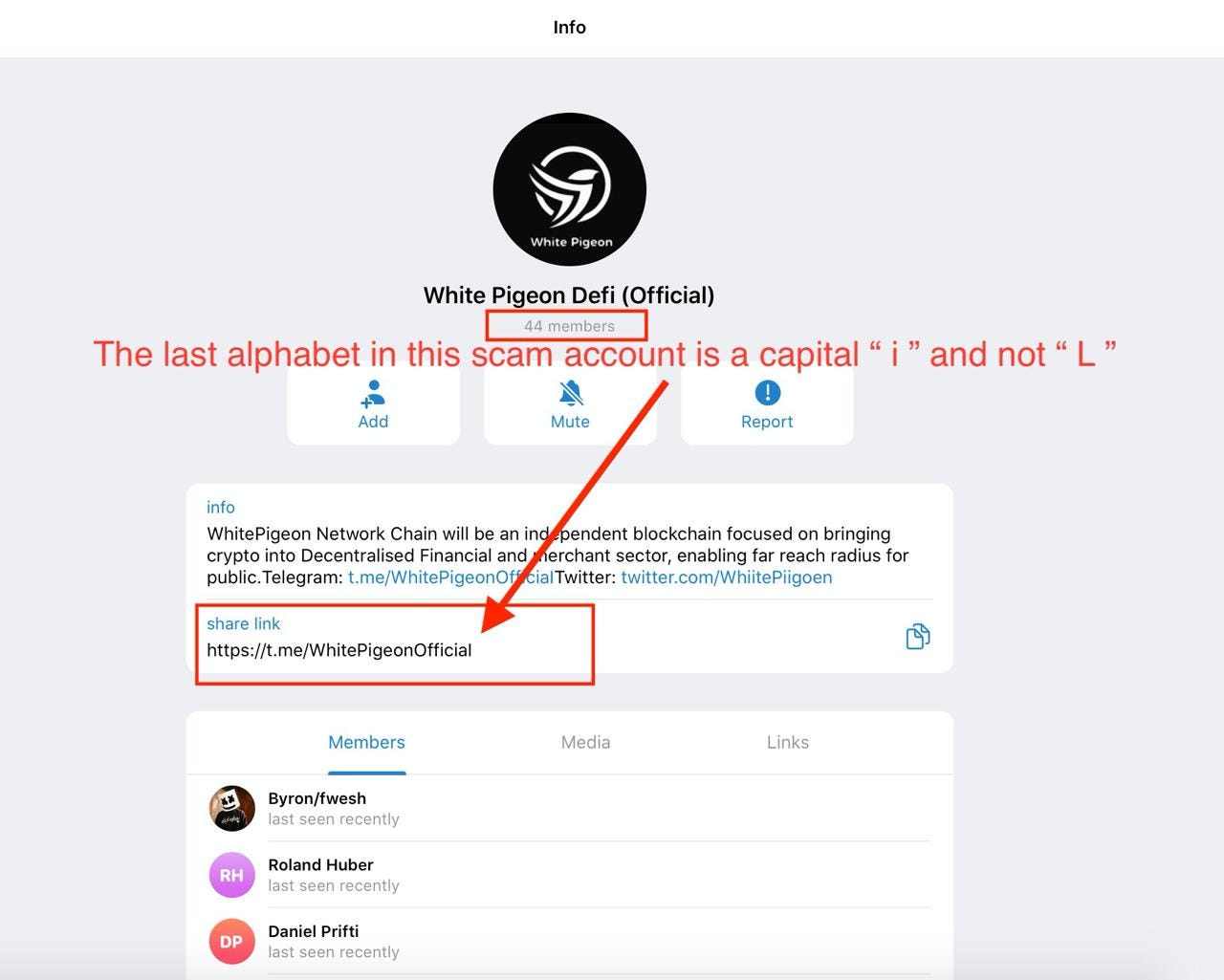Click the Info header title
The image size is (1224, 980).
pyautogui.click(x=570, y=28)
